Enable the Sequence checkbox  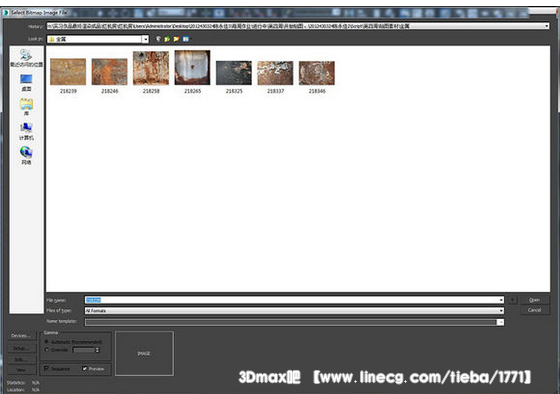(46, 368)
